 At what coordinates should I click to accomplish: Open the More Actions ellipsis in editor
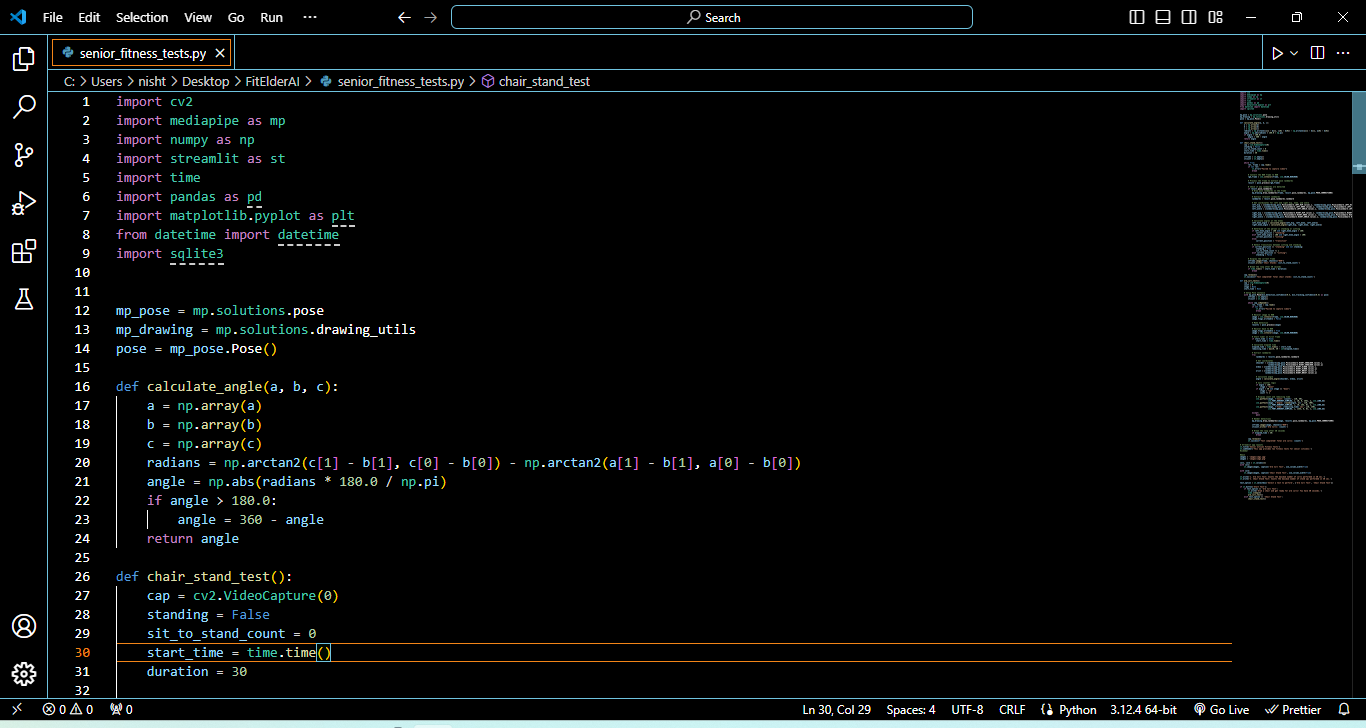tap(1344, 53)
